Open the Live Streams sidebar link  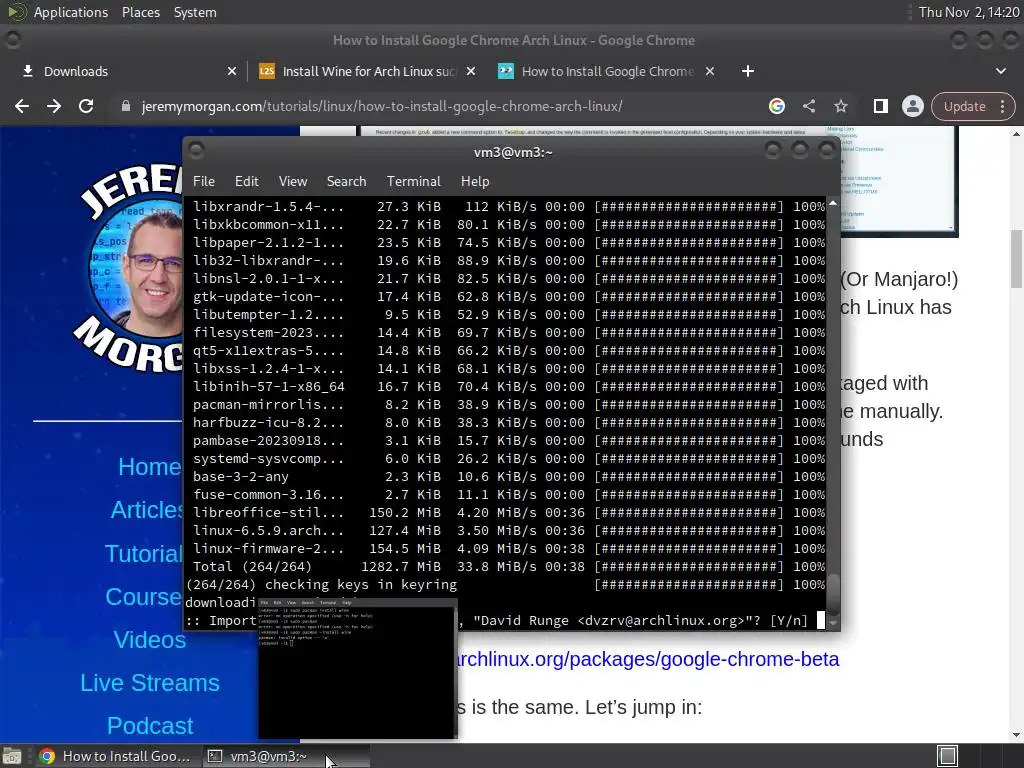pos(150,683)
